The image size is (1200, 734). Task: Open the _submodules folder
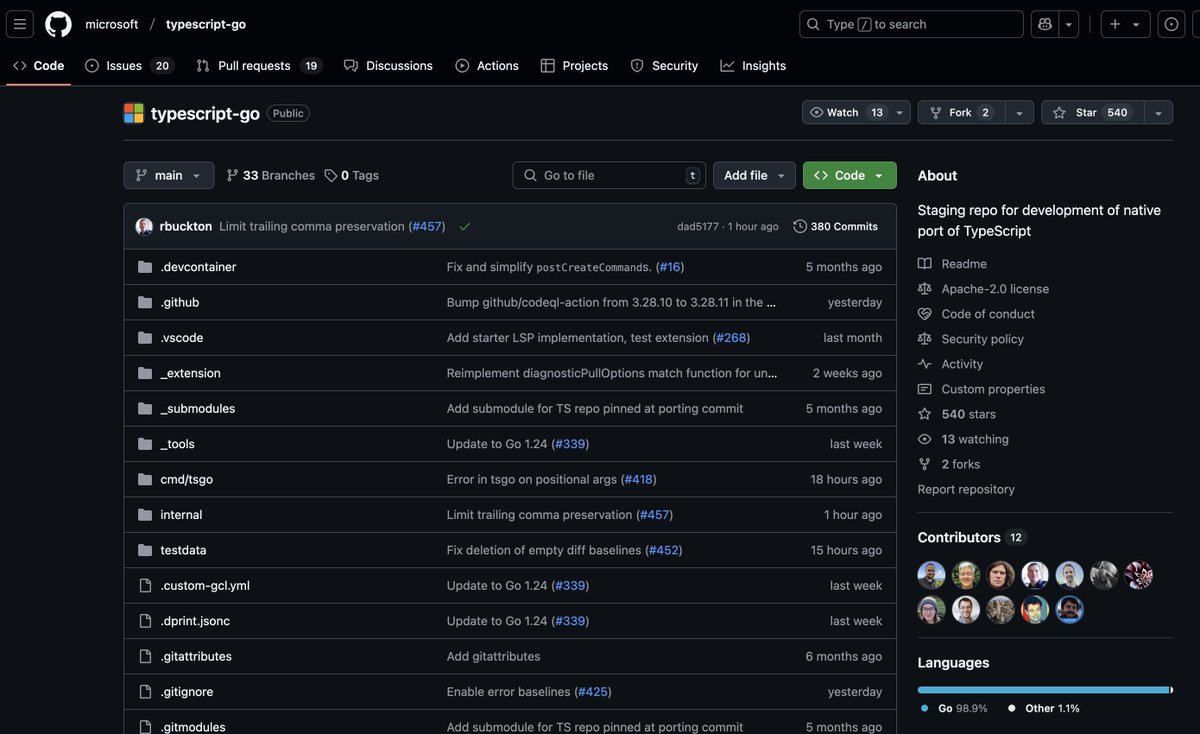[x=198, y=409]
